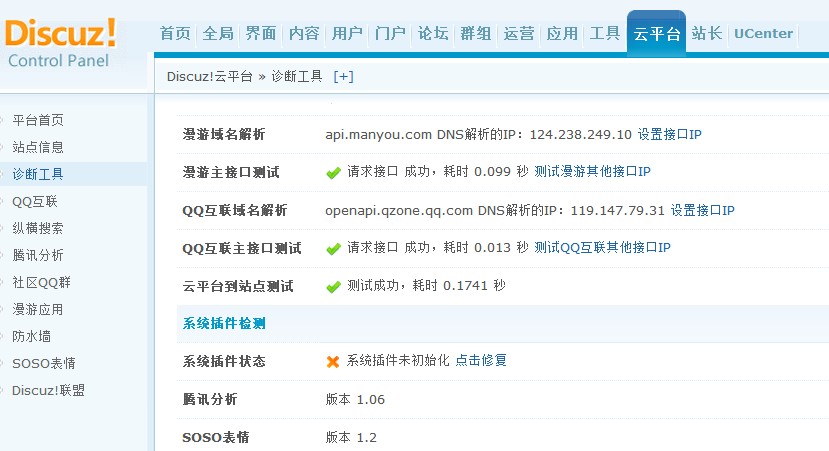Open 腾讯分析 sidebar item
Image resolution: width=829 pixels, height=451 pixels.
[38, 255]
